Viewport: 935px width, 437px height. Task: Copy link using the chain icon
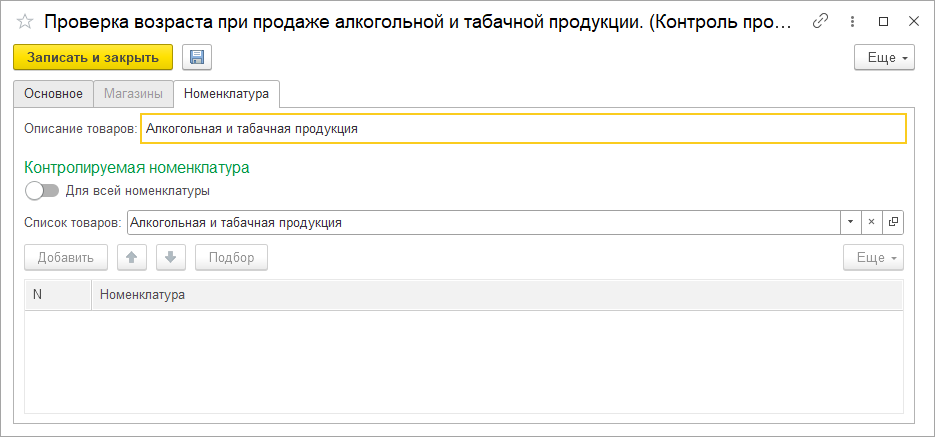click(x=821, y=21)
